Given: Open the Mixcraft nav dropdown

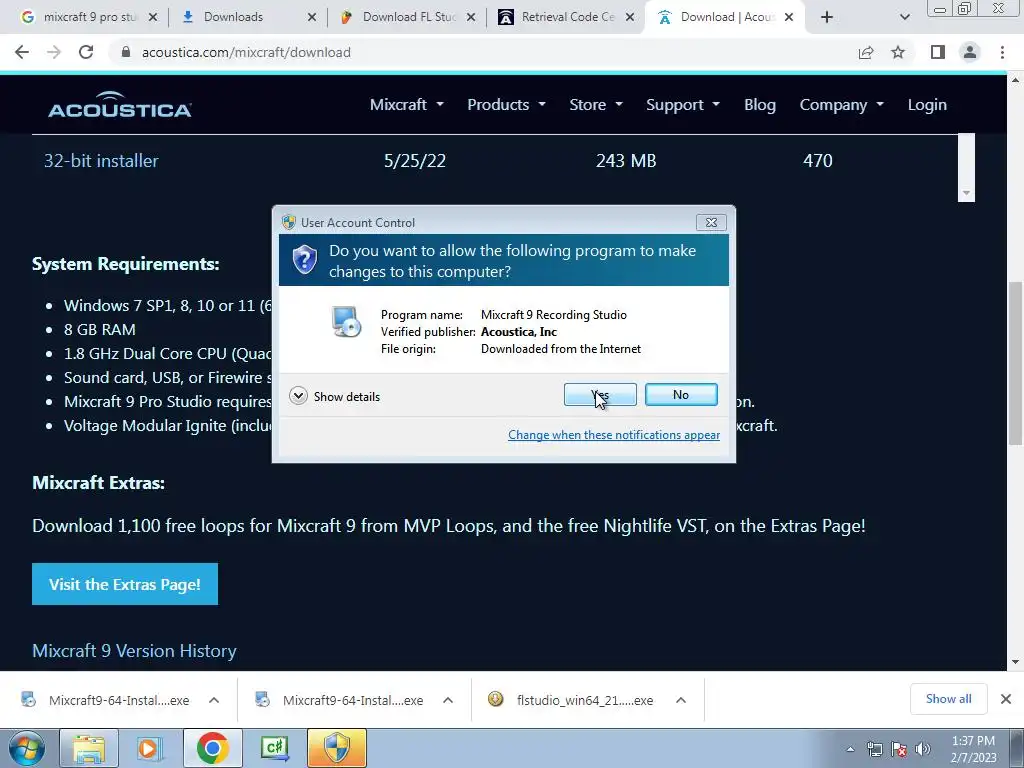Looking at the screenshot, I should click(406, 104).
